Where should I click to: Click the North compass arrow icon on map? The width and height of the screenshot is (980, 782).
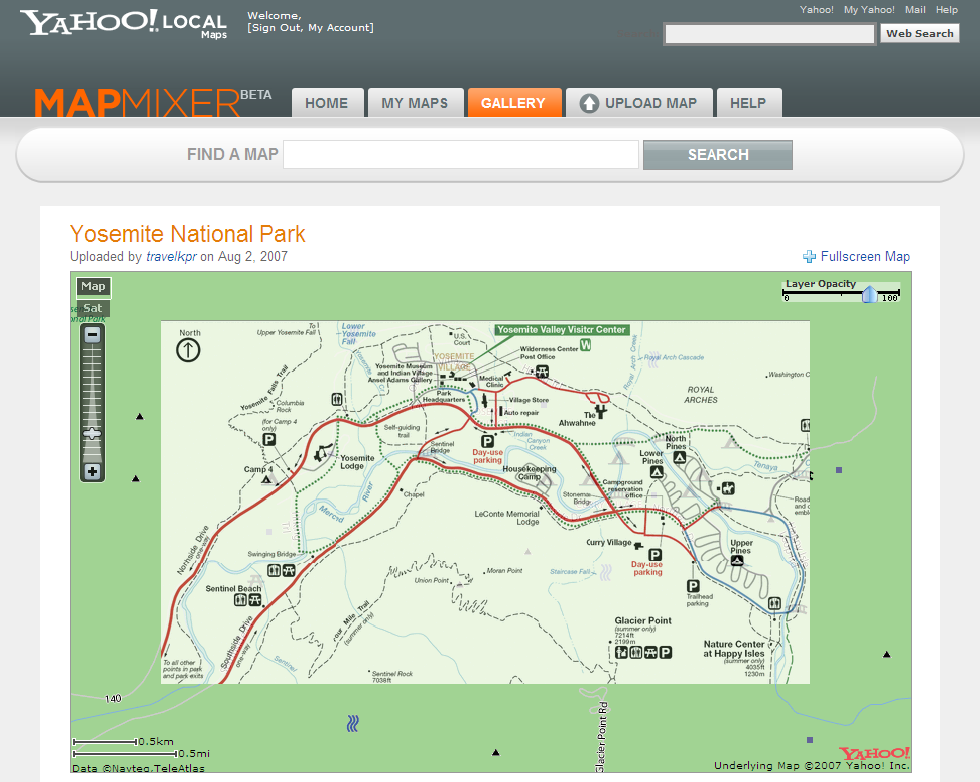tap(188, 350)
